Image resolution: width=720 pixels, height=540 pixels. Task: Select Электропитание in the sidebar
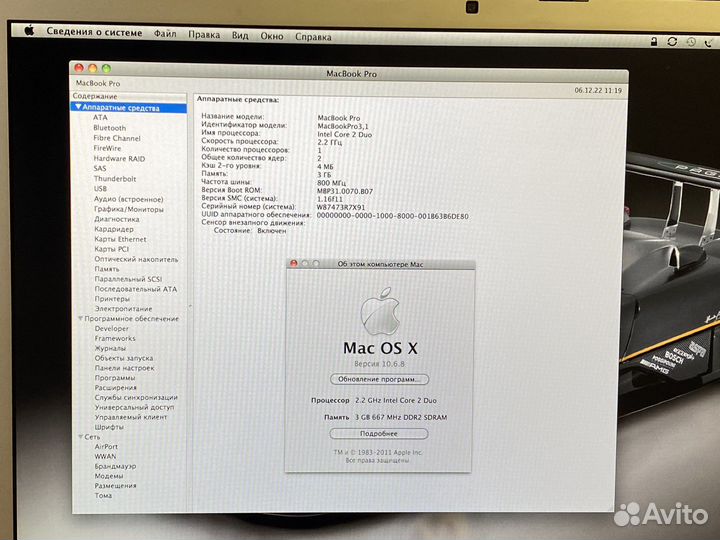point(123,309)
